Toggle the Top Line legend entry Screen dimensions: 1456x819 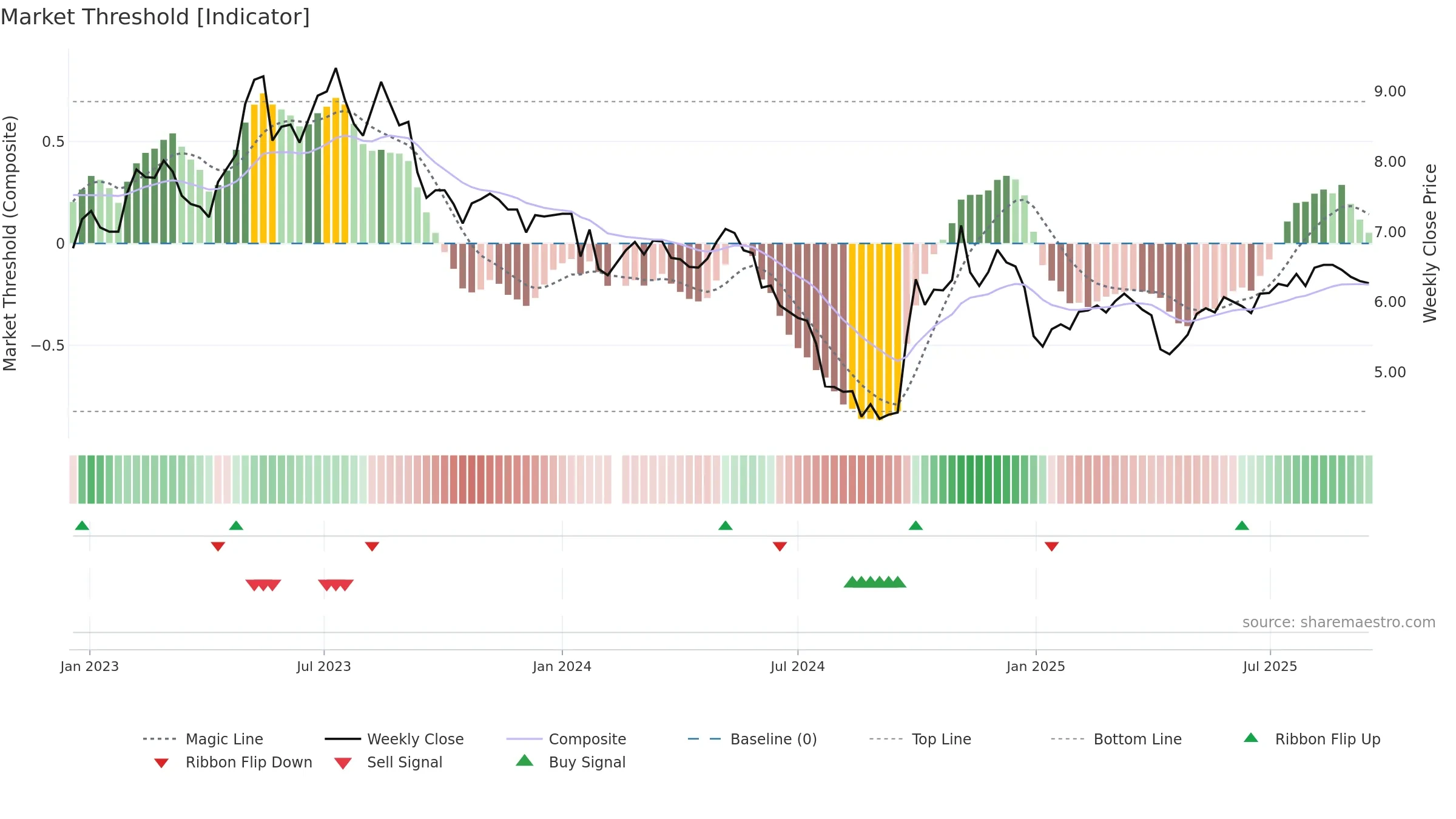click(x=920, y=739)
